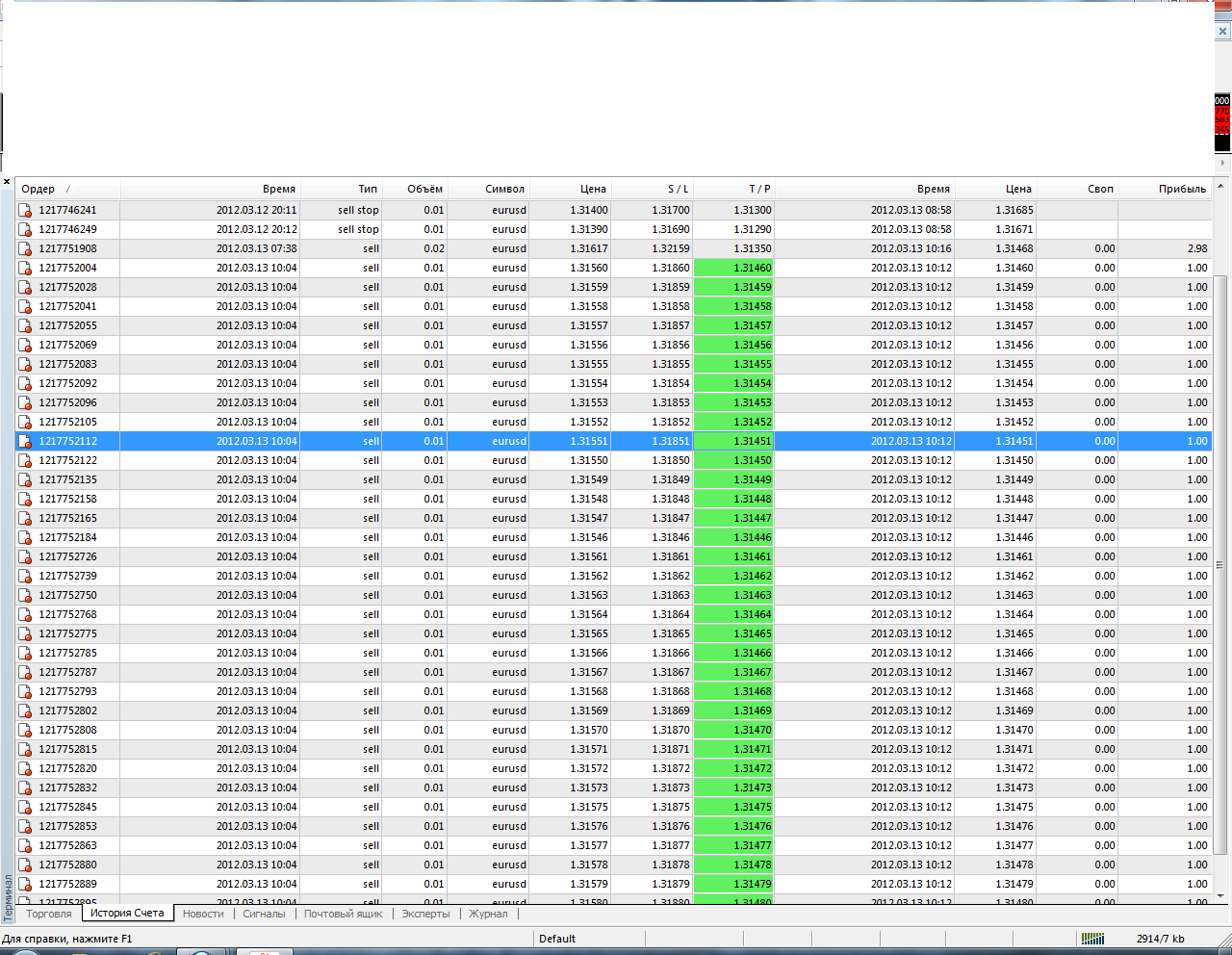Click order icon for 1217752041
The image size is (1232, 955).
25,306
